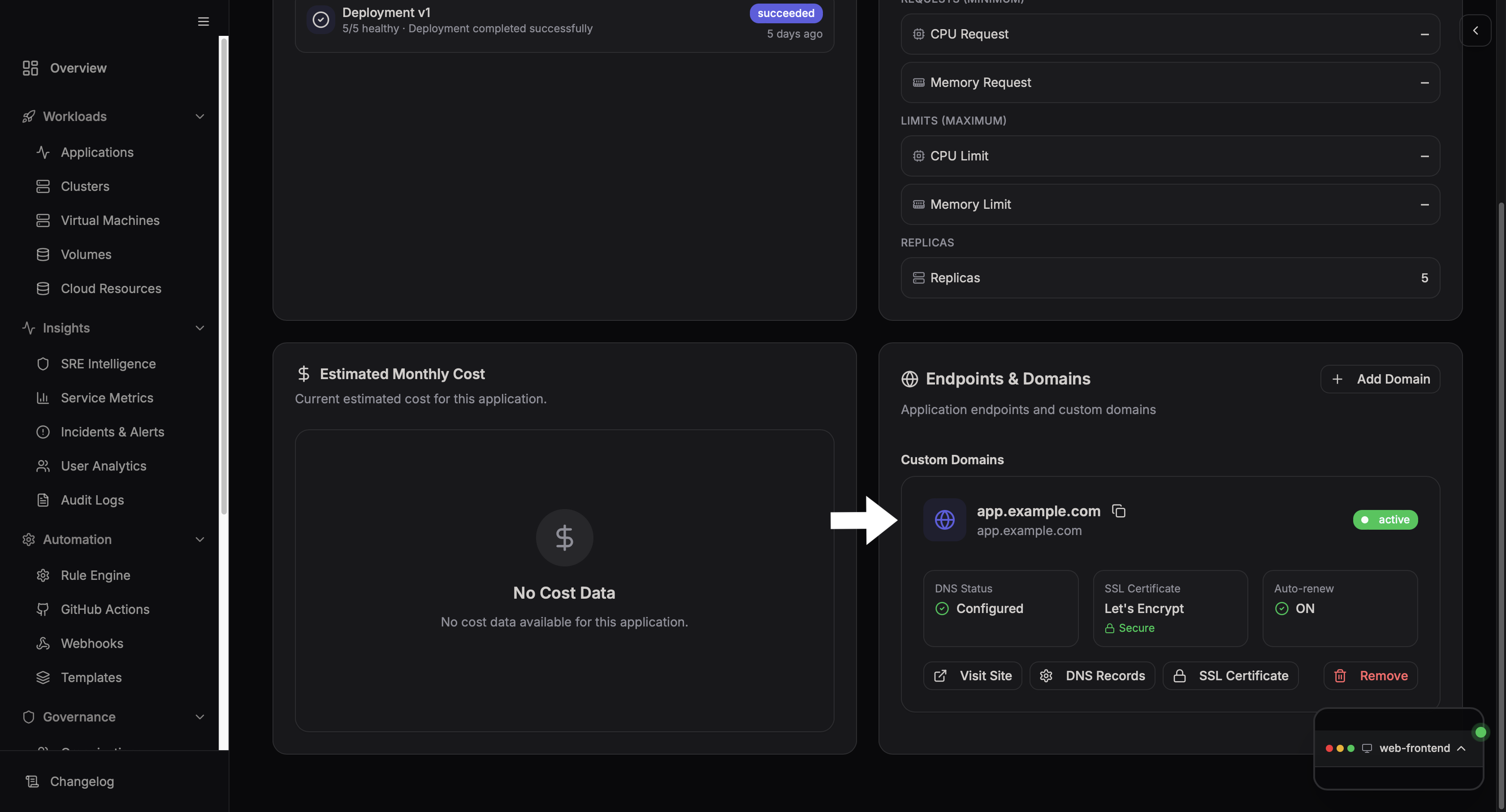Click the sidebar vertical scrollbar

223,275
